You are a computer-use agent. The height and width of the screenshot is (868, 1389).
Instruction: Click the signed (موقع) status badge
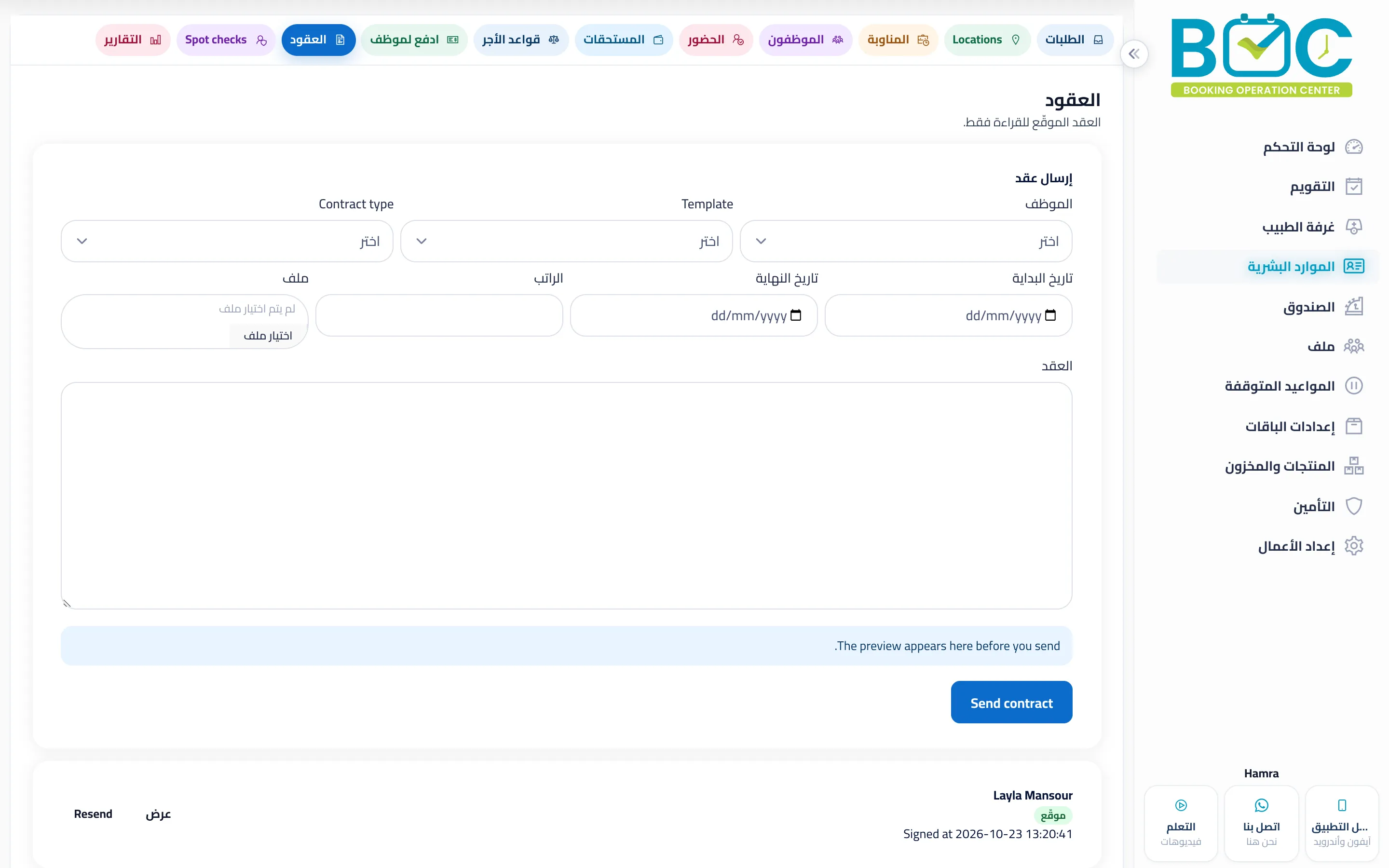[x=1053, y=815]
